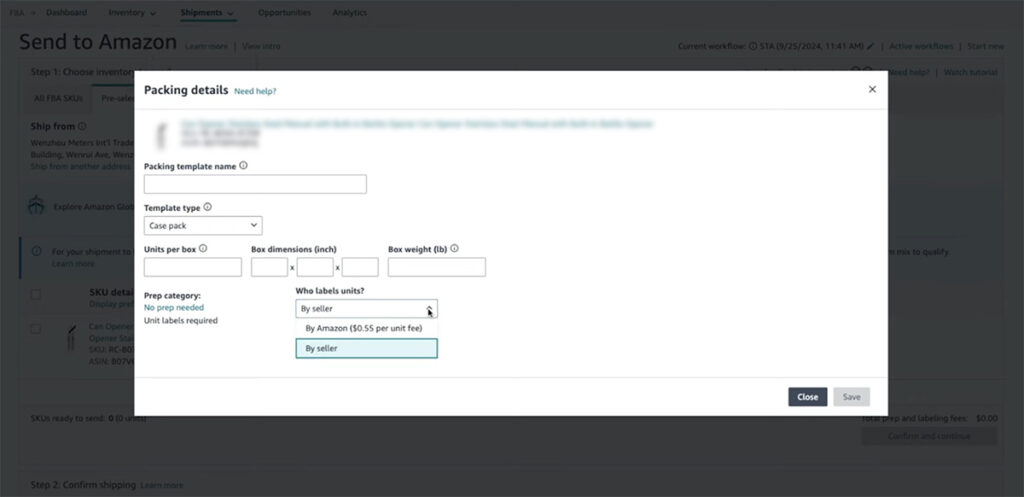Switch to the All FBA SKUs tab
The width and height of the screenshot is (1024, 497).
(59, 98)
